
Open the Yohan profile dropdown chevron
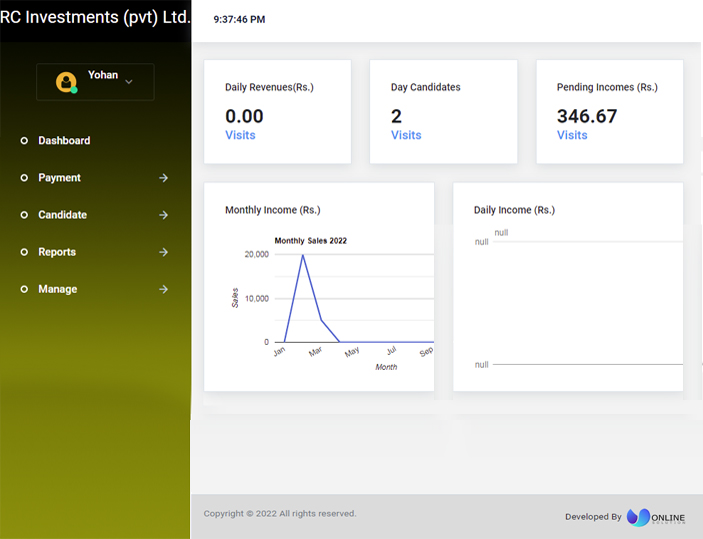click(129, 82)
